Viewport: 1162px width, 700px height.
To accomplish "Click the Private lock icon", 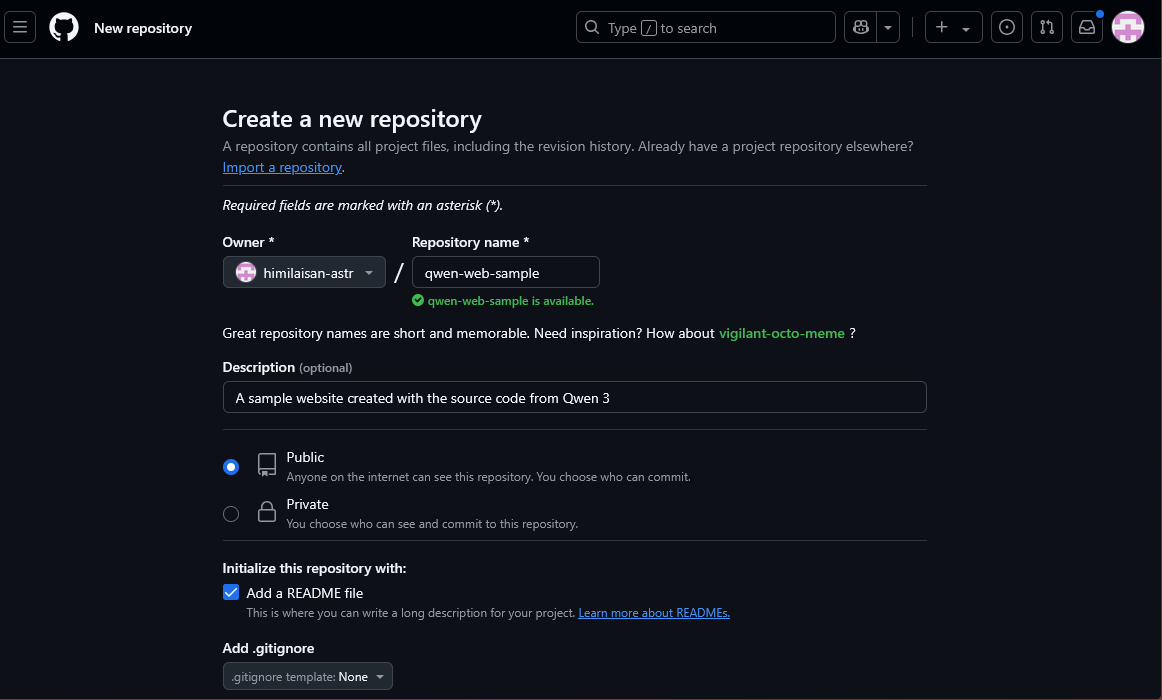I will pyautogui.click(x=267, y=511).
